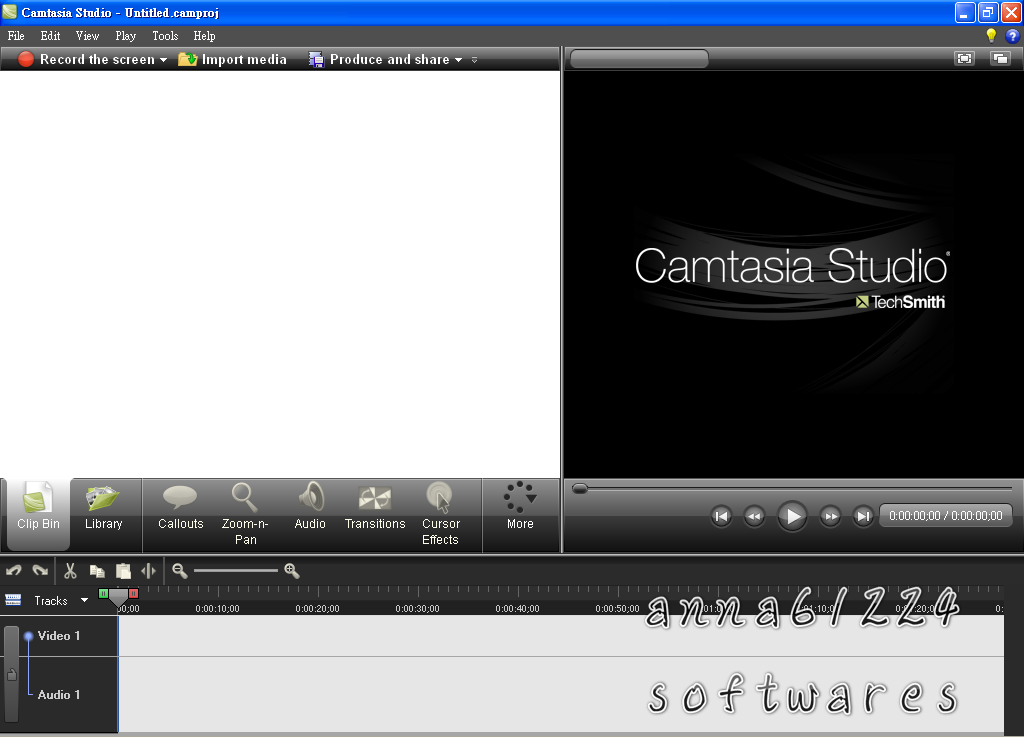The width and height of the screenshot is (1024, 738).
Task: Click the gray playhead on timeline
Action: [118, 598]
